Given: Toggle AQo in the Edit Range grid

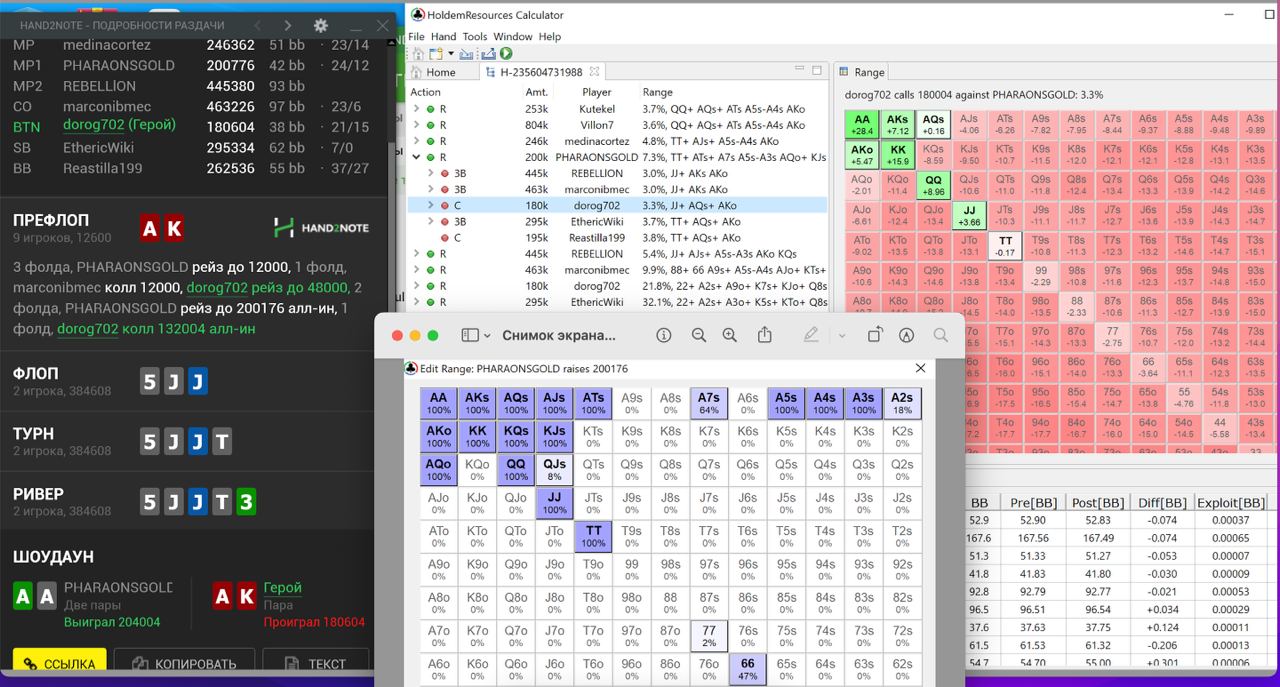Looking at the screenshot, I should (x=439, y=470).
